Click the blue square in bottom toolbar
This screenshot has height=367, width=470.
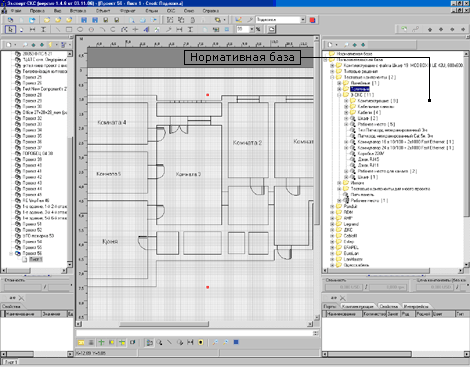pyautogui.click(x=236, y=342)
